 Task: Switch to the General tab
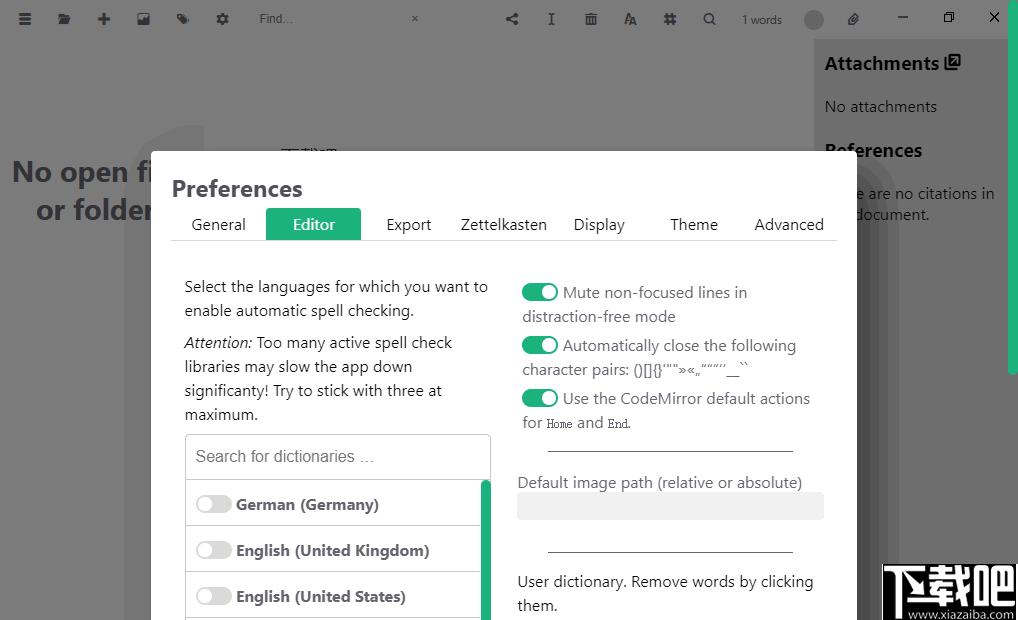(x=218, y=225)
